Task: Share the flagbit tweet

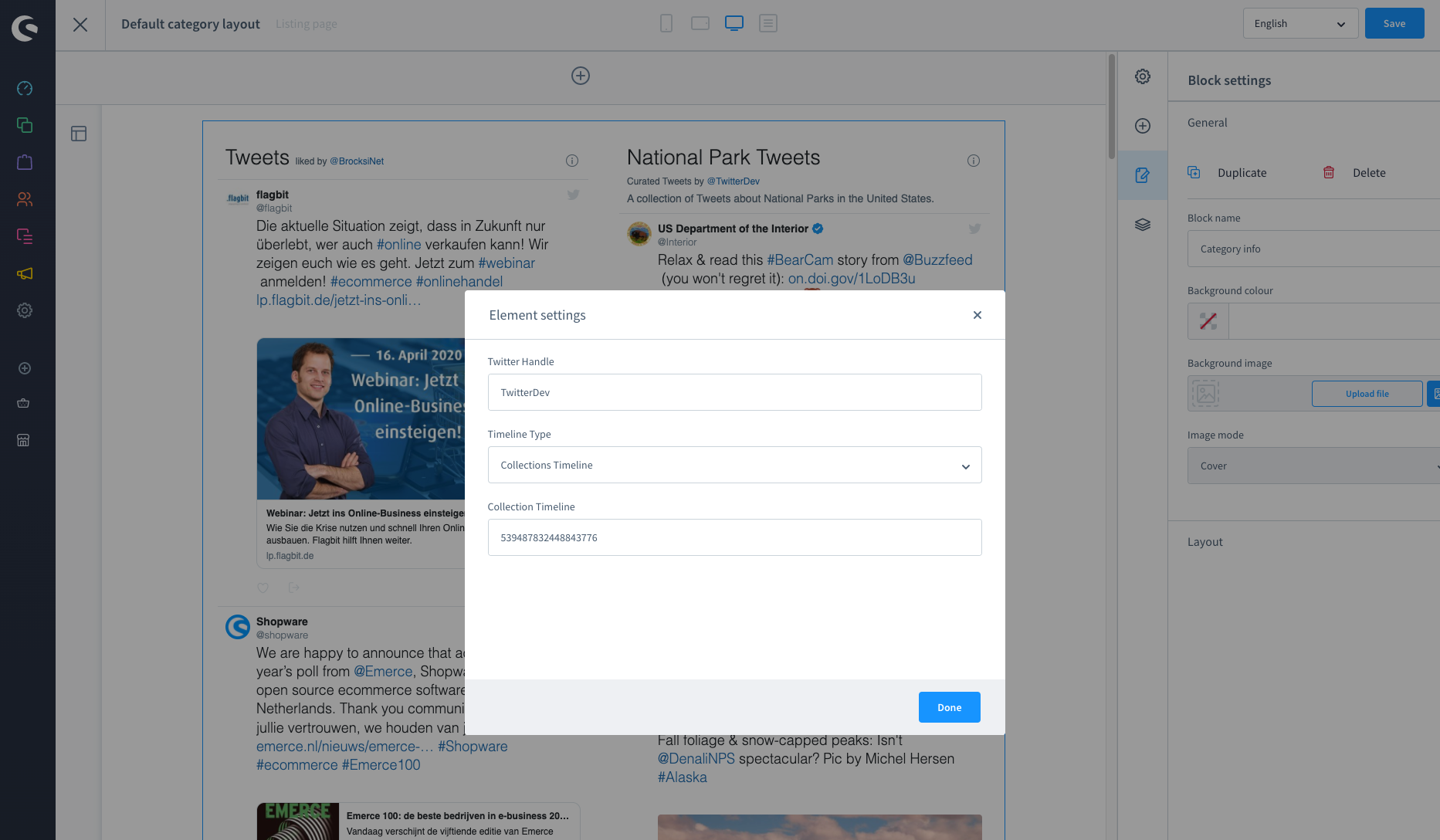Action: (293, 588)
